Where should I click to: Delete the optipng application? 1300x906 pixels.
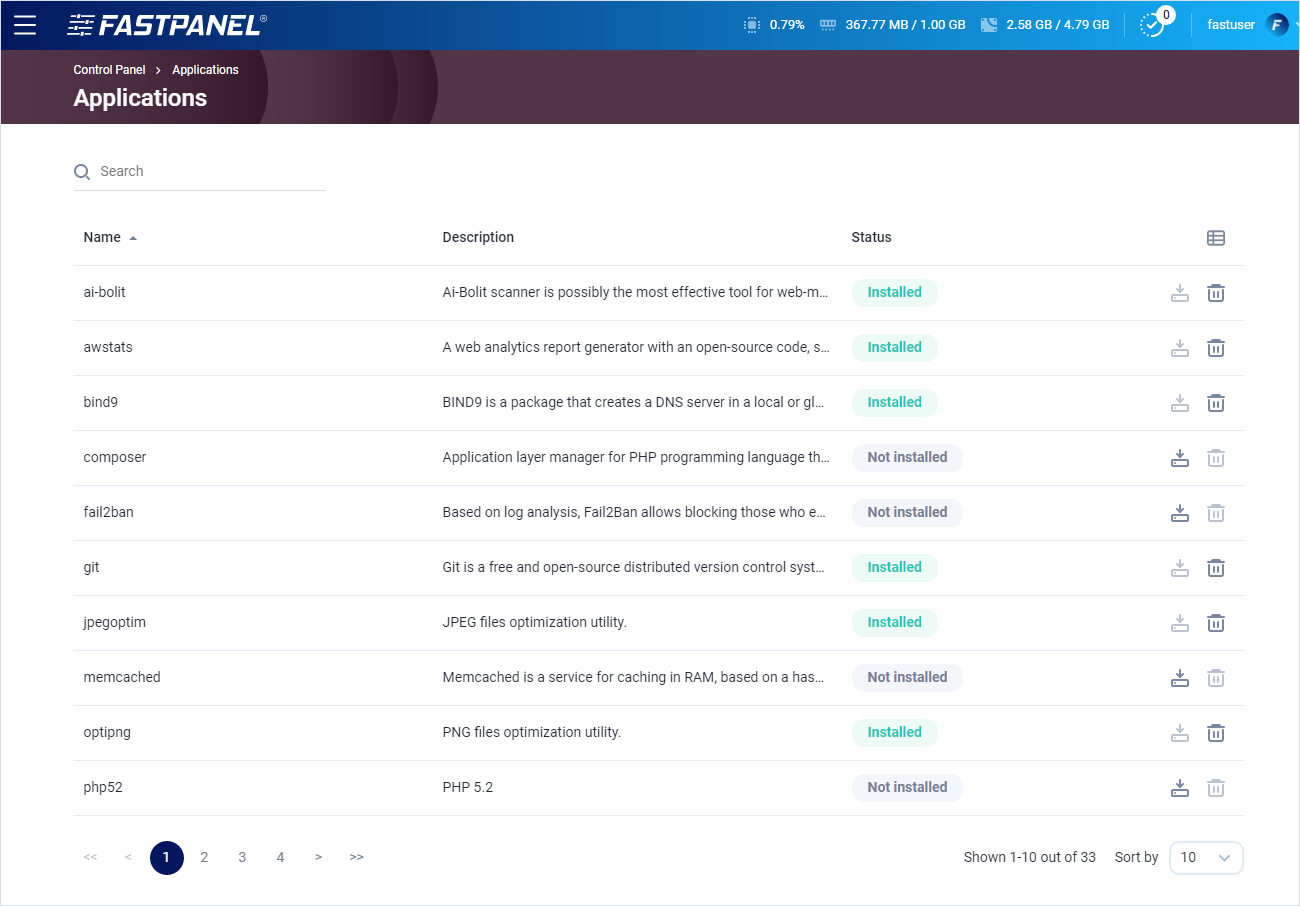(x=1216, y=733)
